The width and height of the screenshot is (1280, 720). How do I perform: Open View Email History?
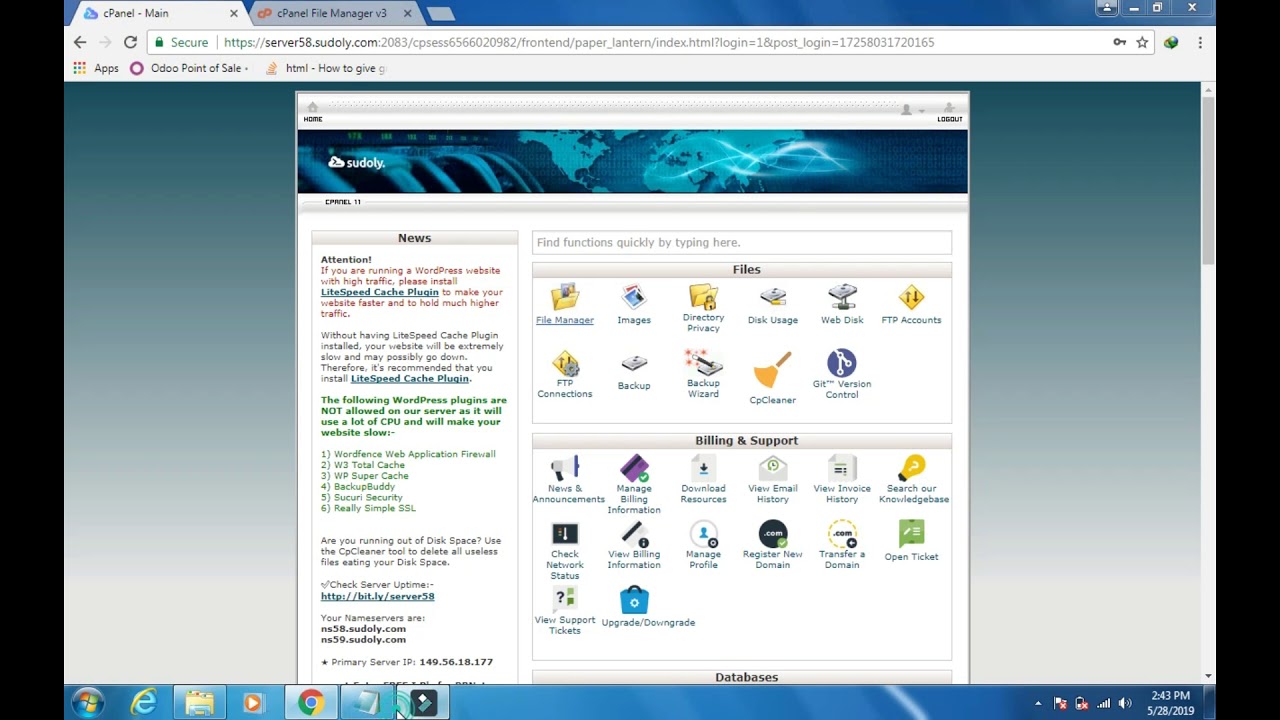(773, 468)
